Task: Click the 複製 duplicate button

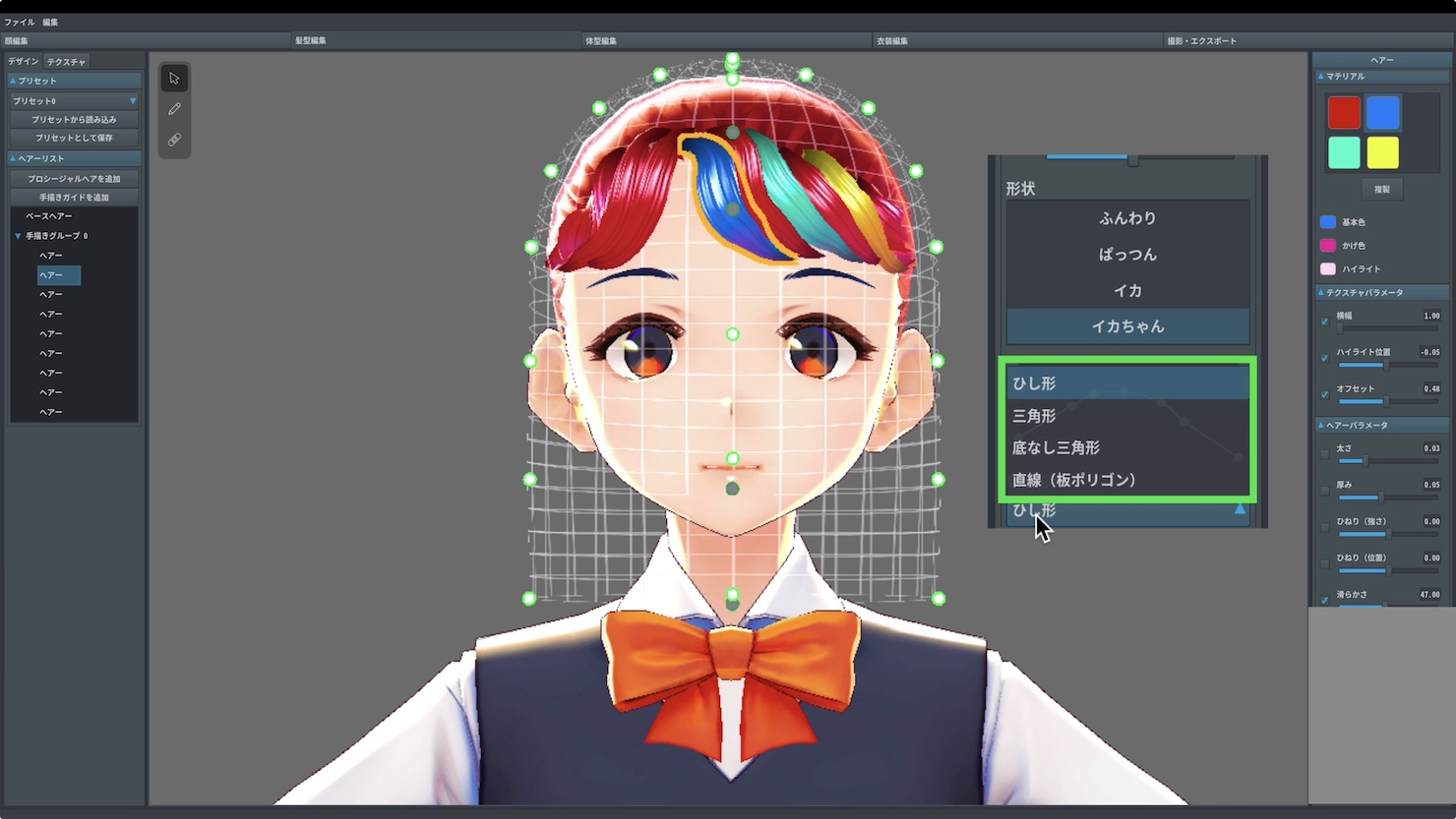Action: (1382, 189)
